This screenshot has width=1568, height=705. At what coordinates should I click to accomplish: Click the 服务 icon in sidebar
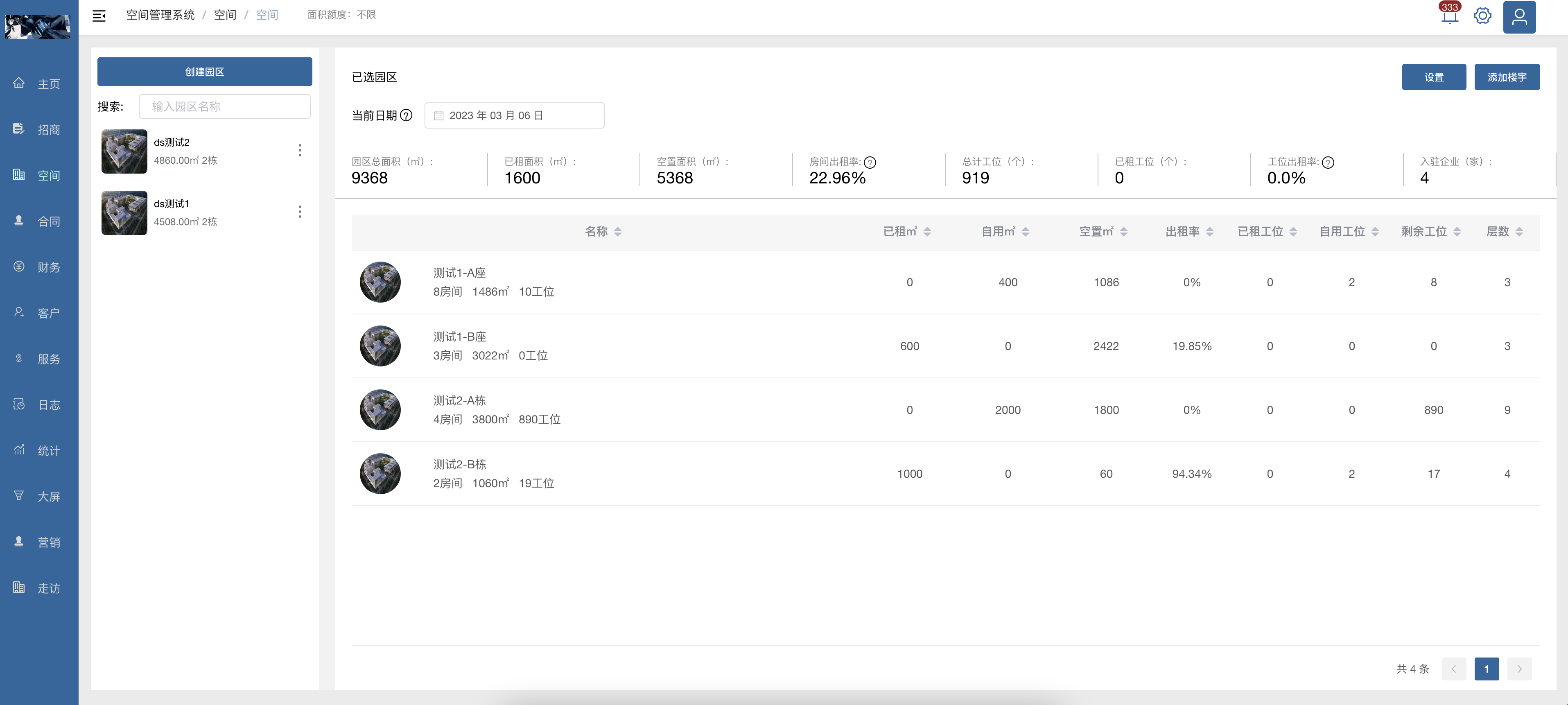pos(19,358)
